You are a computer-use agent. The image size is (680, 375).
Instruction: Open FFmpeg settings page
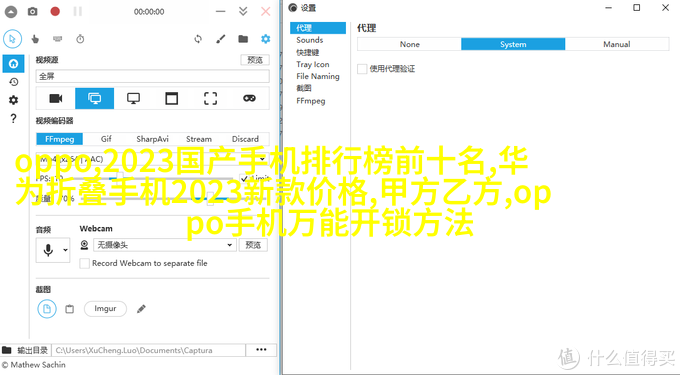tap(311, 101)
